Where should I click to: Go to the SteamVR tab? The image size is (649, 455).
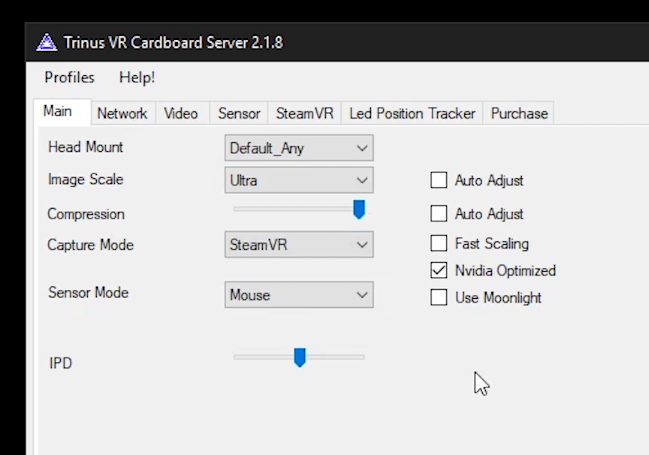pos(305,113)
